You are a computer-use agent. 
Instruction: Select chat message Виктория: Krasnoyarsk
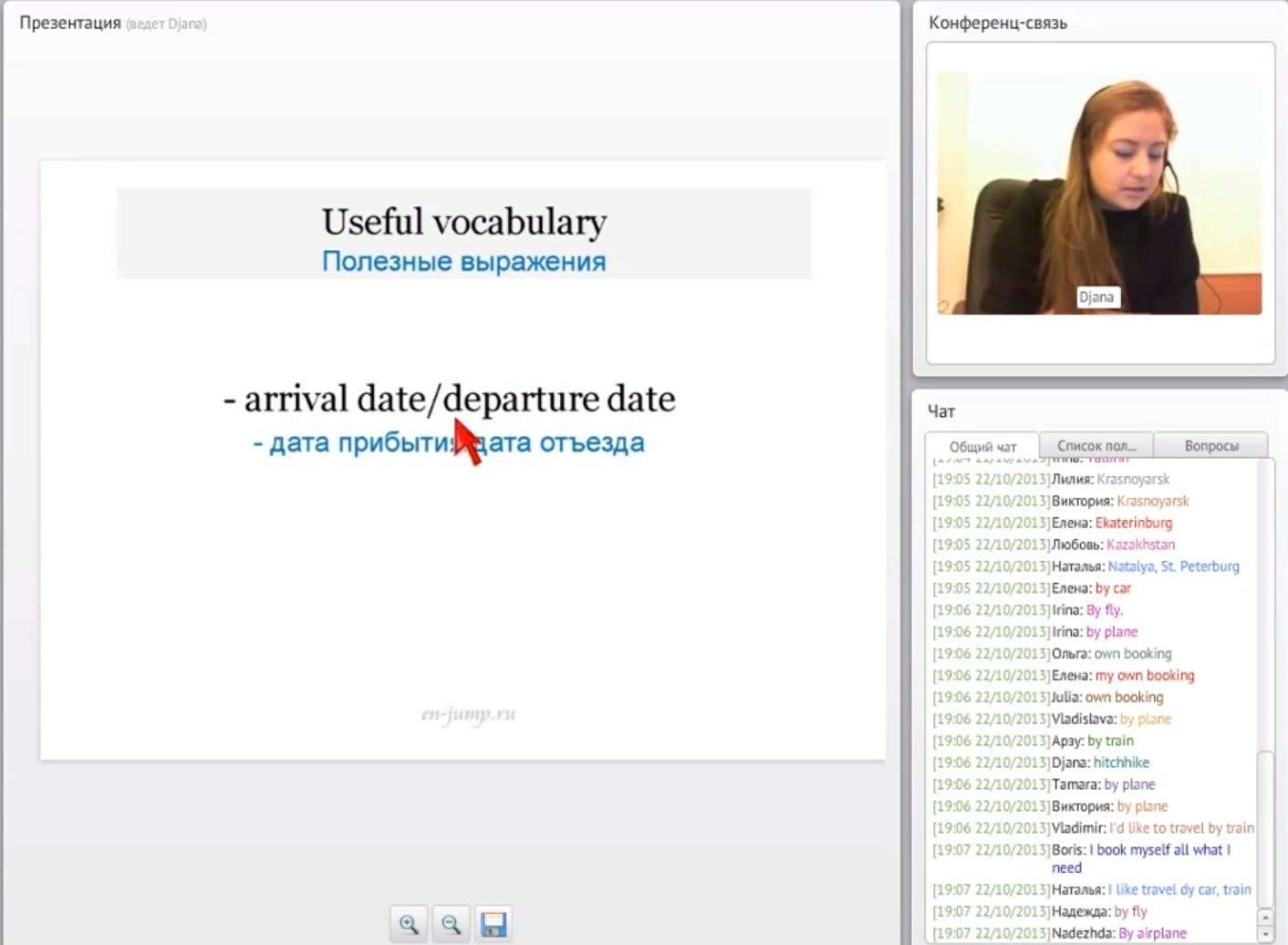pyautogui.click(x=1061, y=501)
